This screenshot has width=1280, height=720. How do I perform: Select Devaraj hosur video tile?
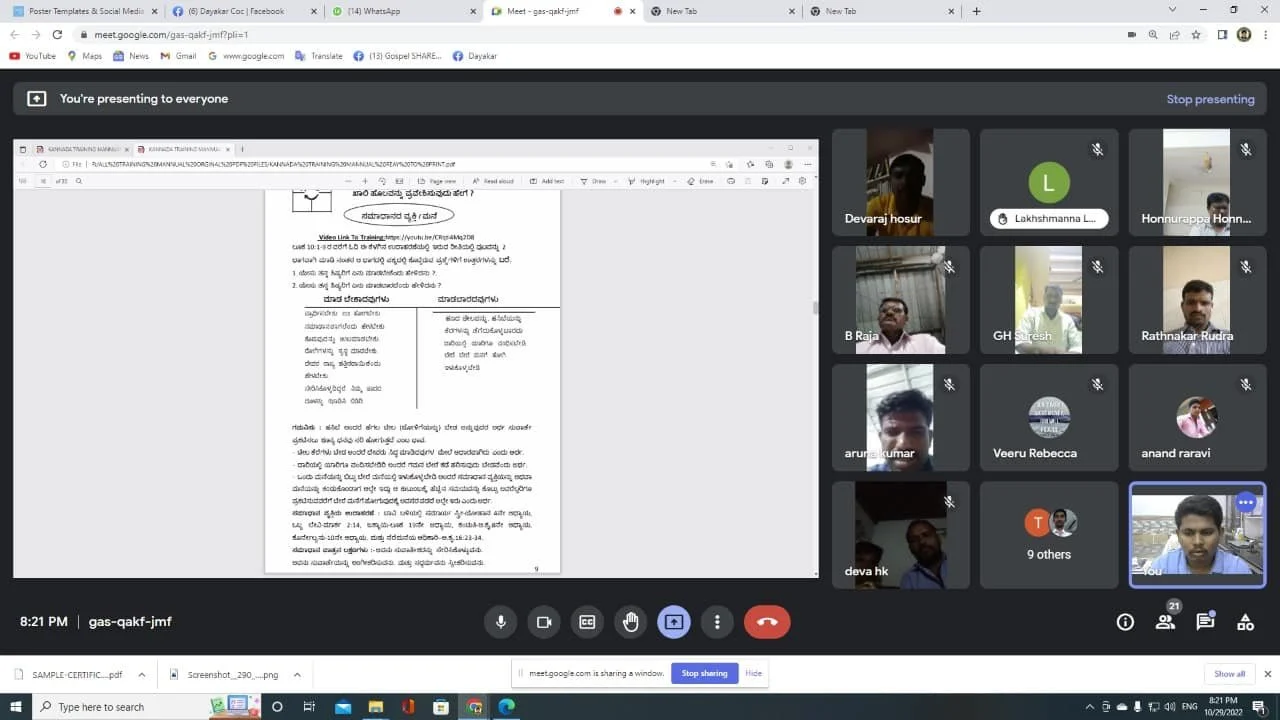[901, 182]
